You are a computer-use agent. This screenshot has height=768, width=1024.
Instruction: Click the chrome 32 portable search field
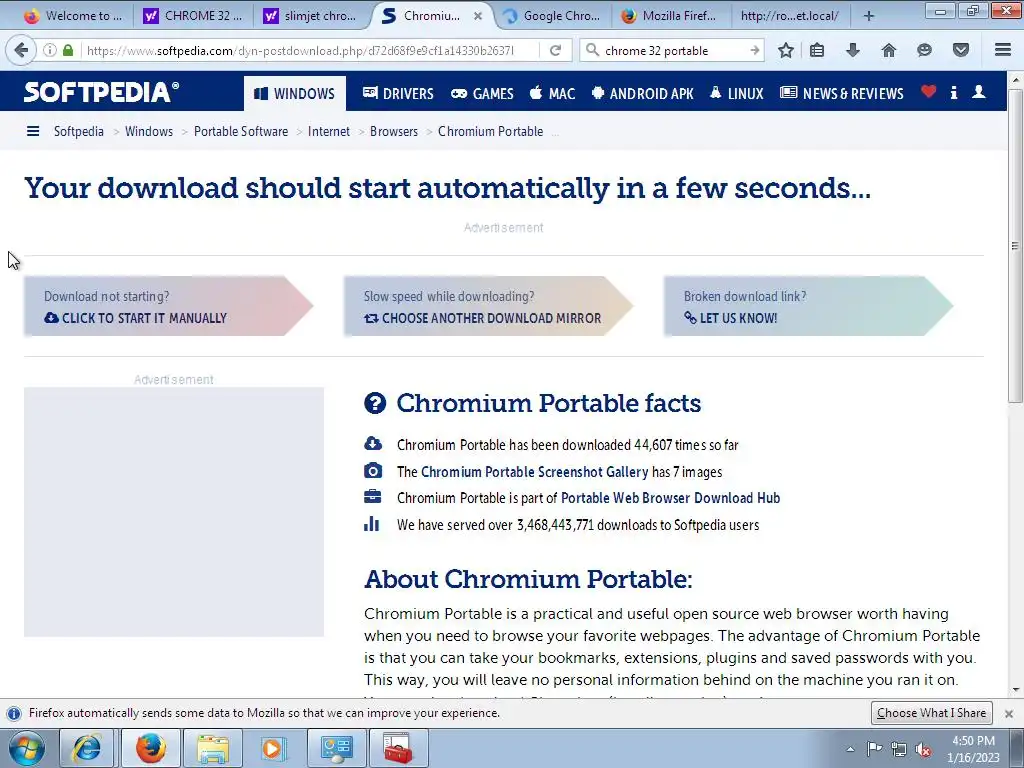pyautogui.click(x=673, y=50)
